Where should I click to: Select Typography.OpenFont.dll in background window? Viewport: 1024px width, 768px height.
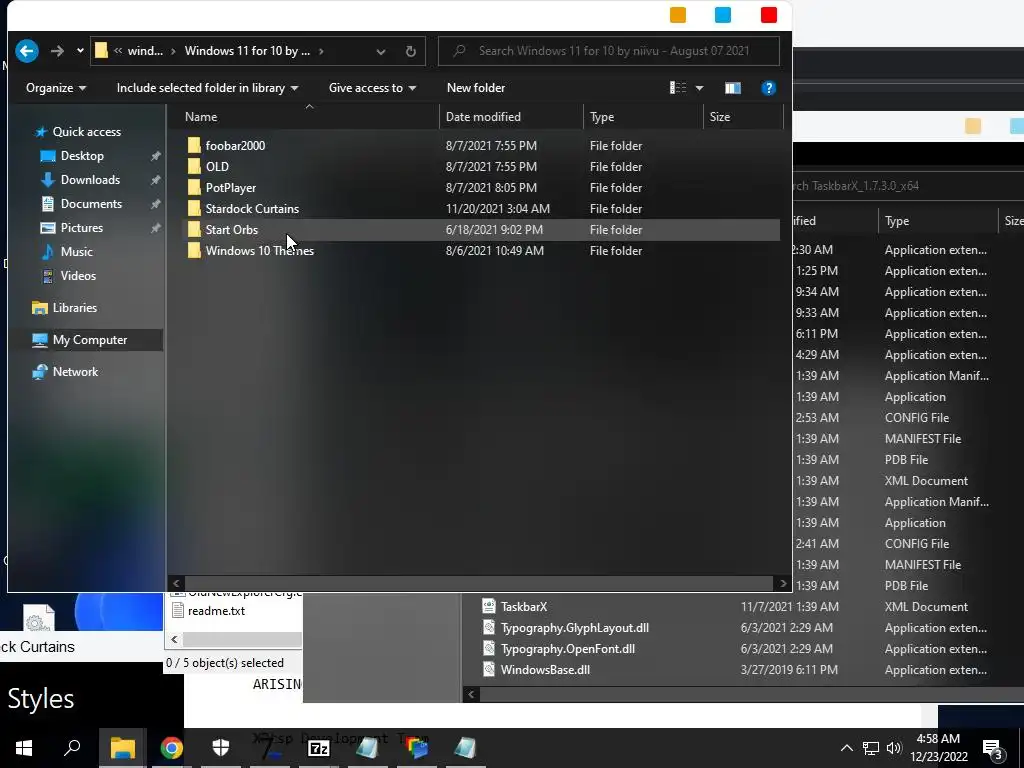[568, 648]
